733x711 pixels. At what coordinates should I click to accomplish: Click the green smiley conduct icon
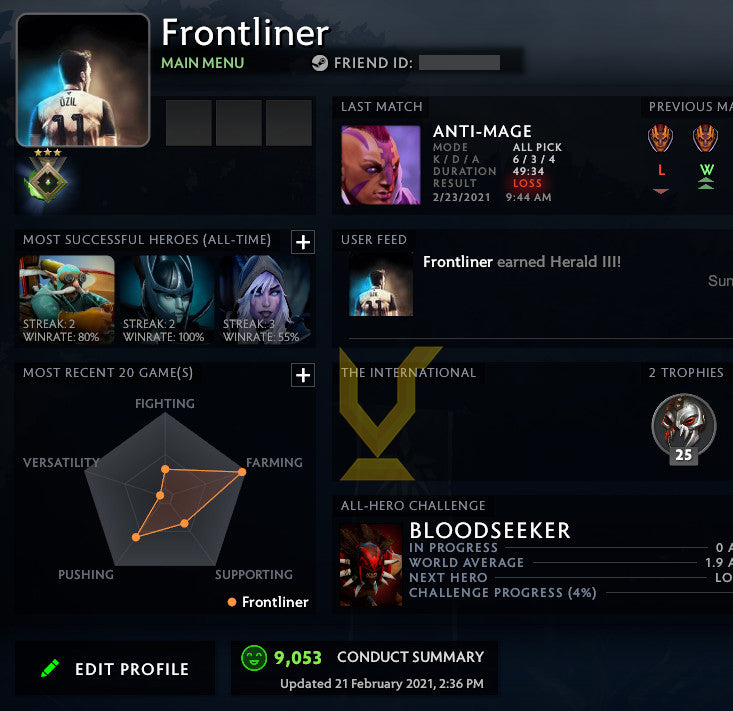click(254, 658)
